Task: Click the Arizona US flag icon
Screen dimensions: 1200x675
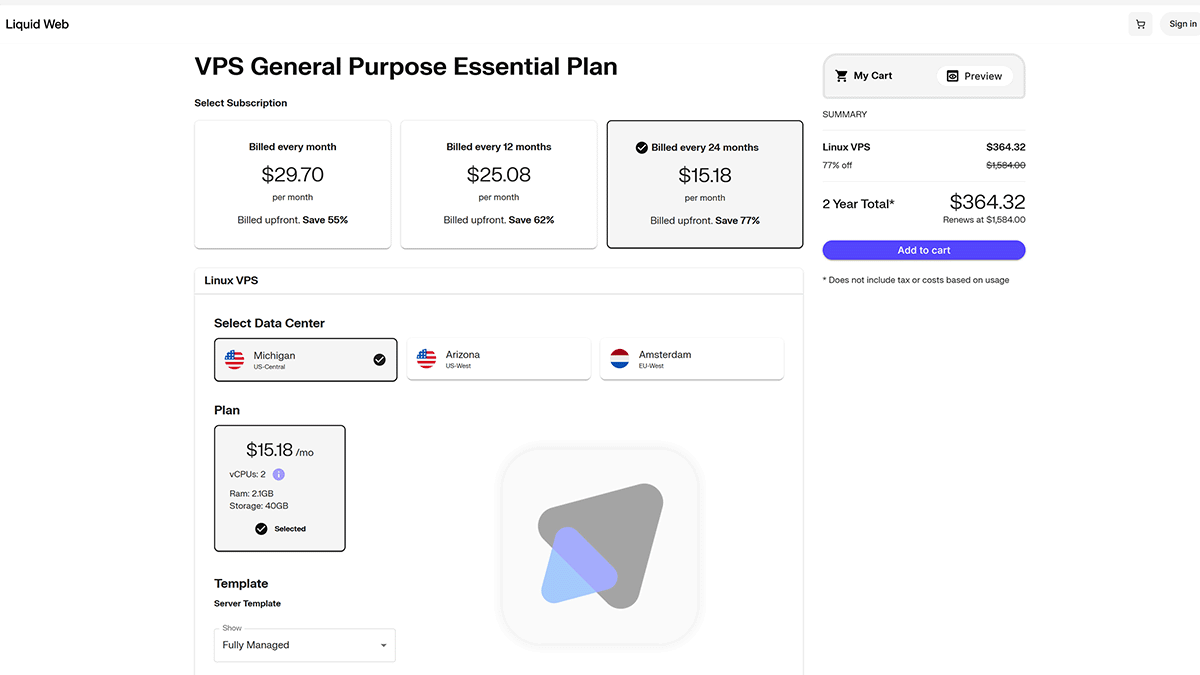Action: [x=427, y=360]
